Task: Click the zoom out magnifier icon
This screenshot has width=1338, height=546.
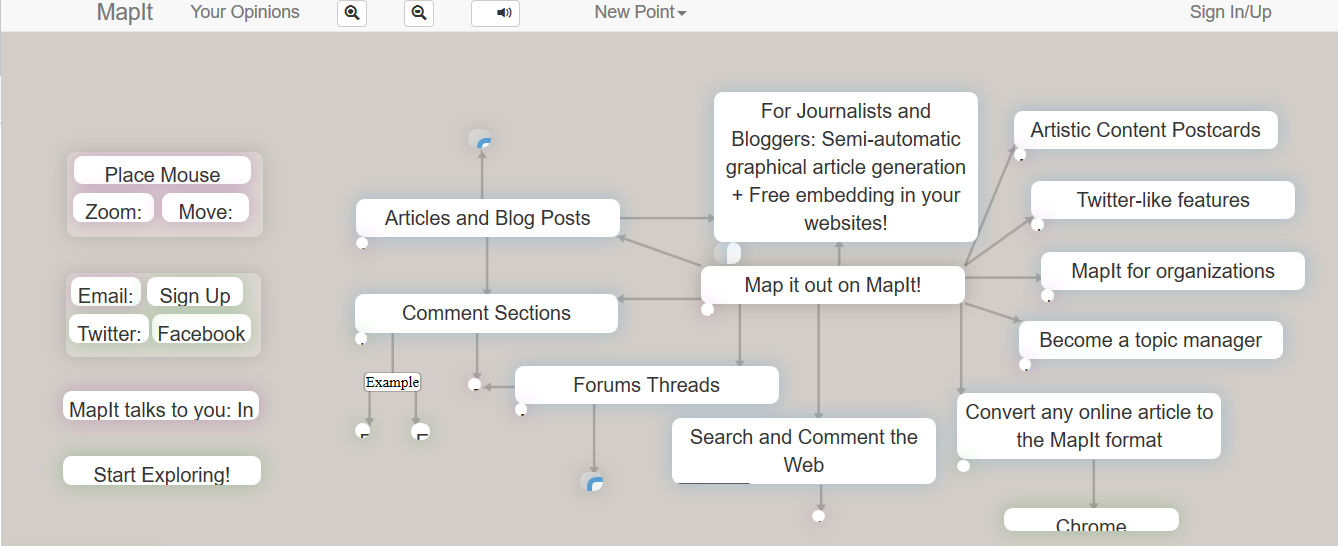Action: point(419,13)
